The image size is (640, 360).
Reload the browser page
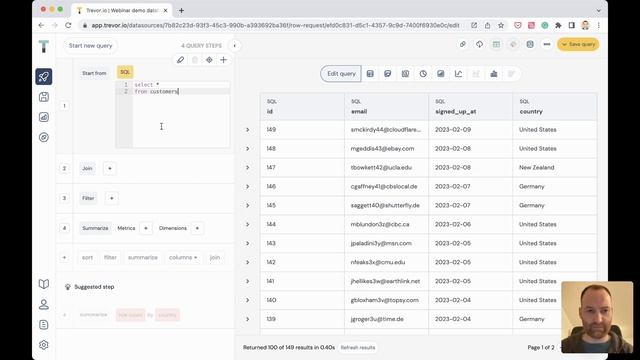click(68, 25)
